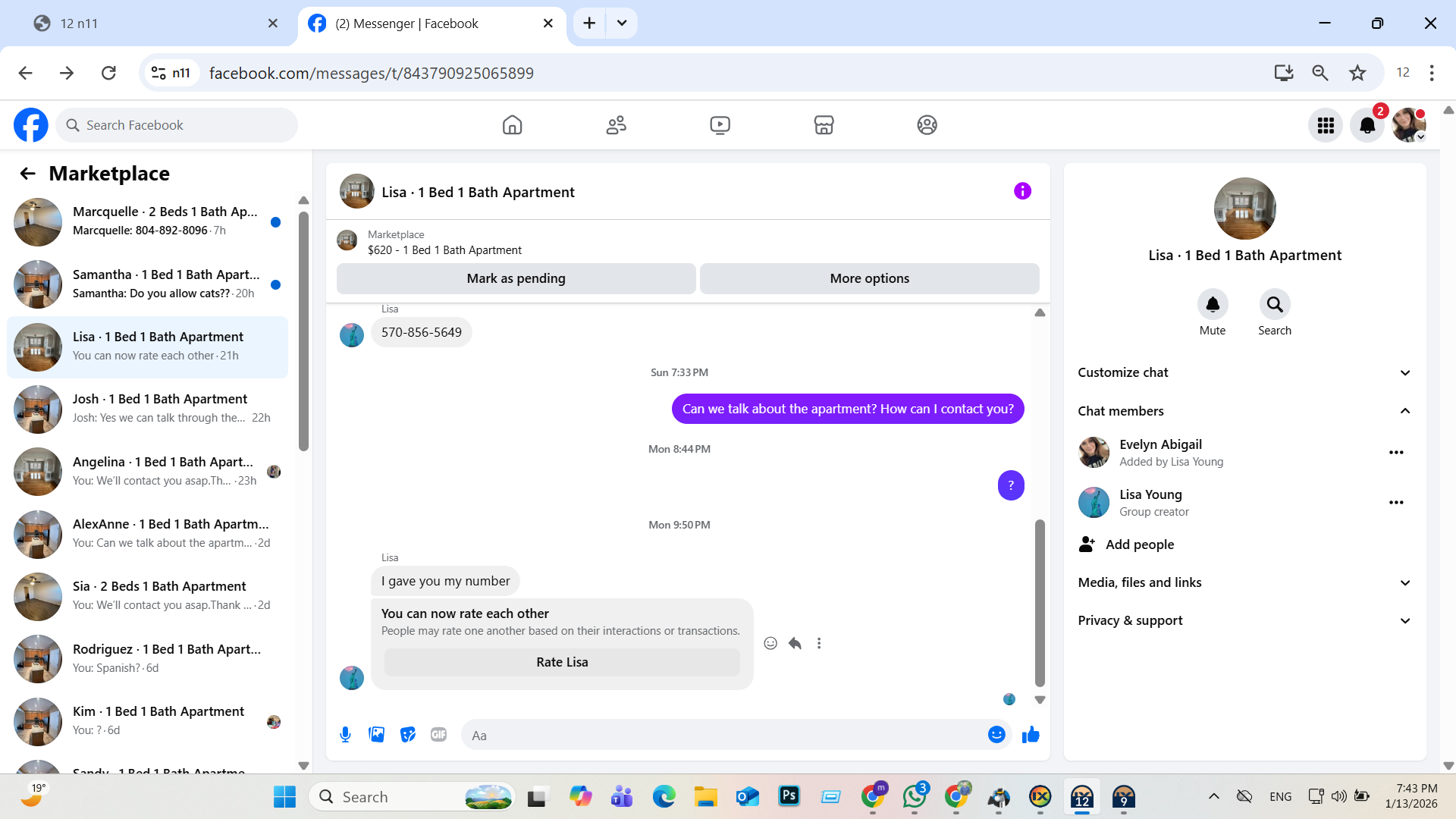Viewport: 1456px width, 819px height.
Task: Toggle the reply arrow on rating message
Action: click(795, 643)
